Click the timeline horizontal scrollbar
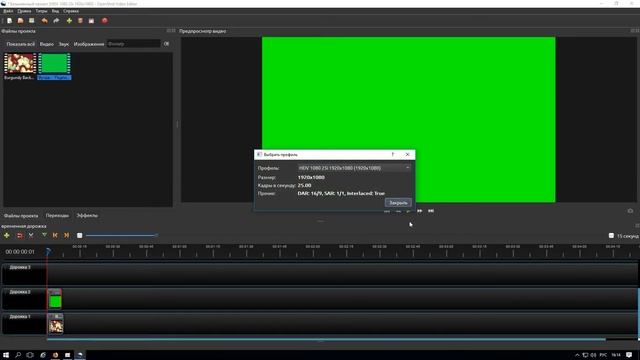 pyautogui.click(x=326, y=339)
